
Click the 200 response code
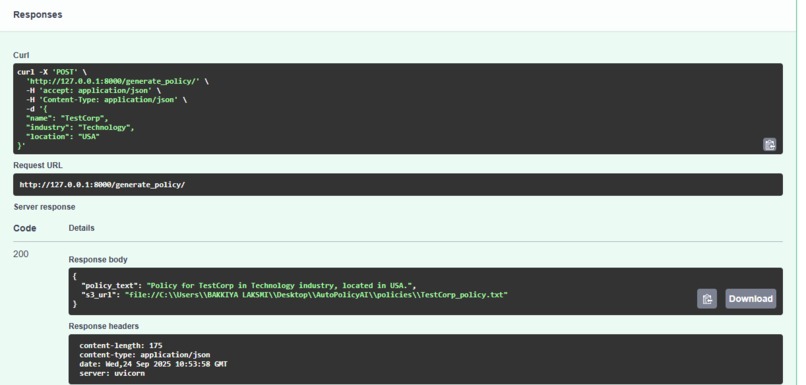[21, 254]
